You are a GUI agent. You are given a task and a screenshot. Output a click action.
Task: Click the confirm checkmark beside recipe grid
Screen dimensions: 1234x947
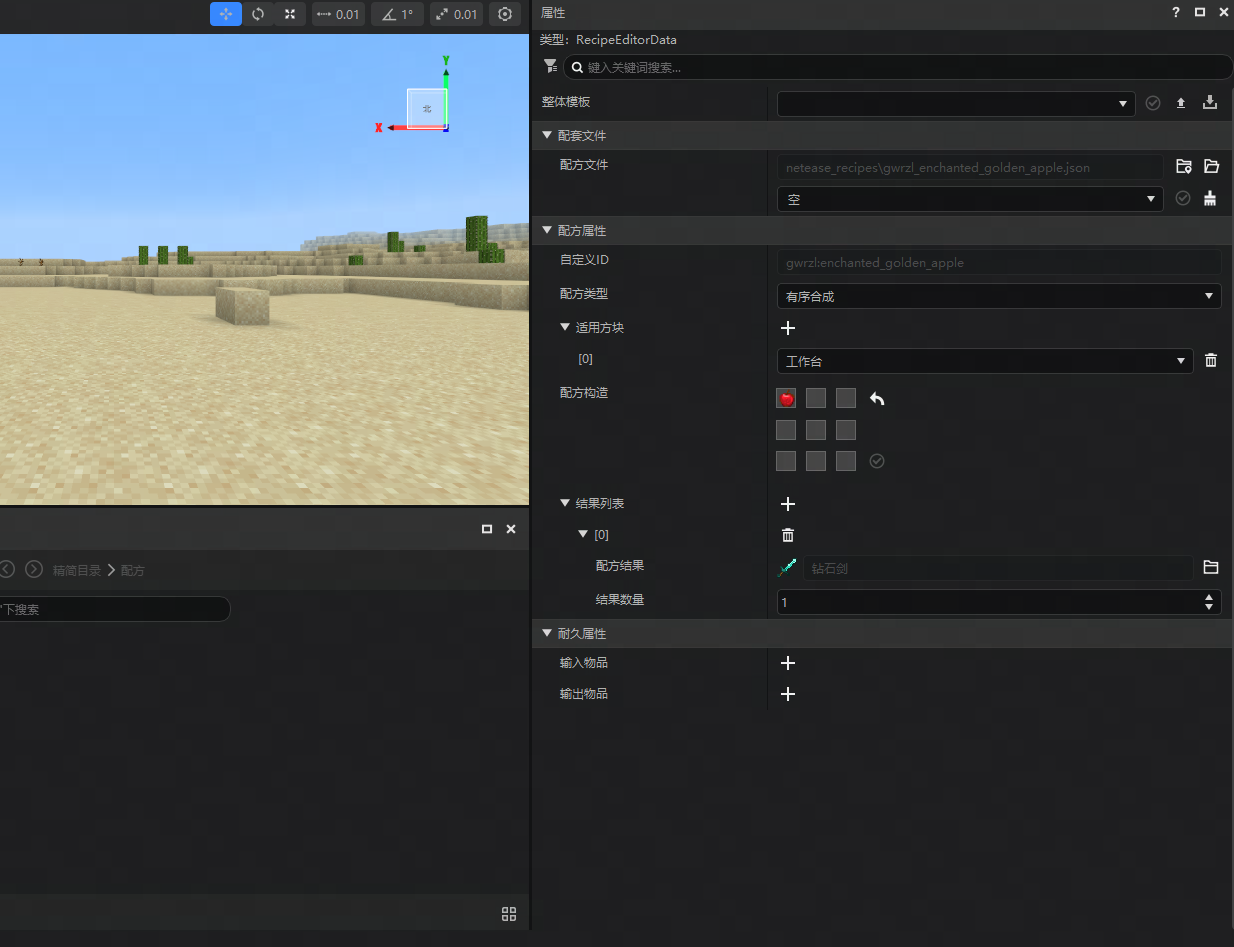coord(877,461)
